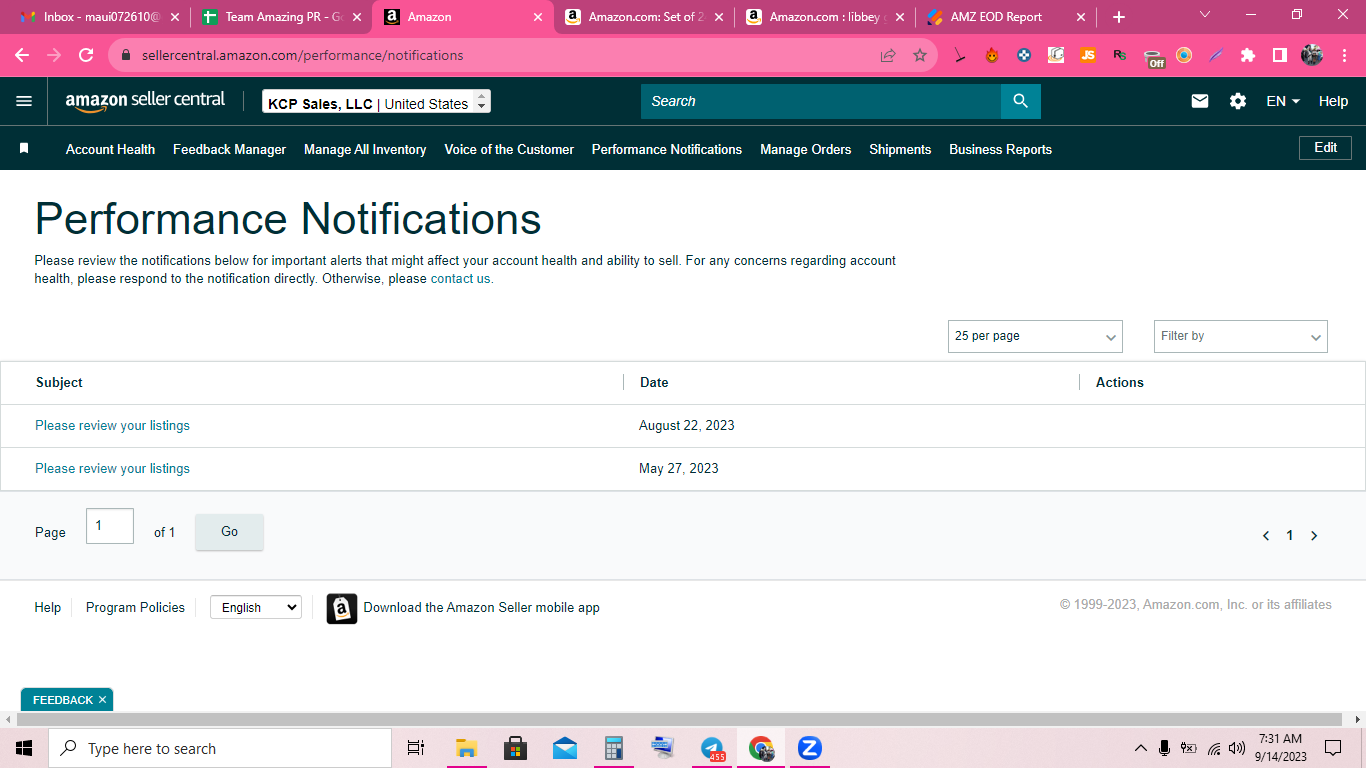Open Telegram from the taskbar
The height and width of the screenshot is (768, 1366).
tap(712, 748)
